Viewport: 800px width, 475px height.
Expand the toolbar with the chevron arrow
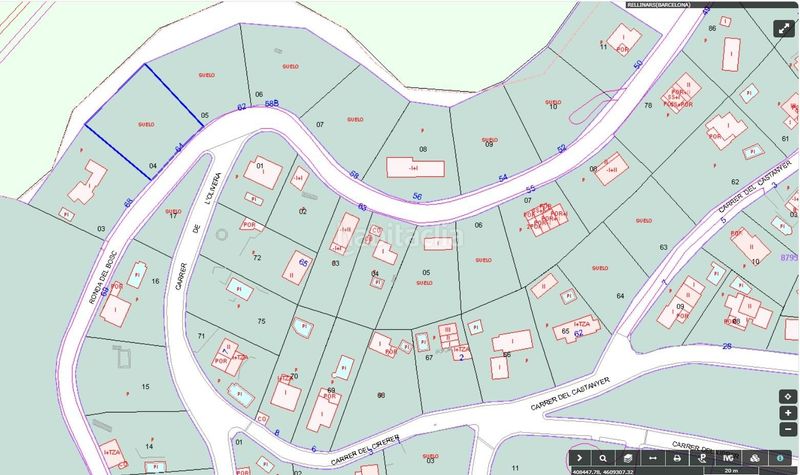(579, 458)
